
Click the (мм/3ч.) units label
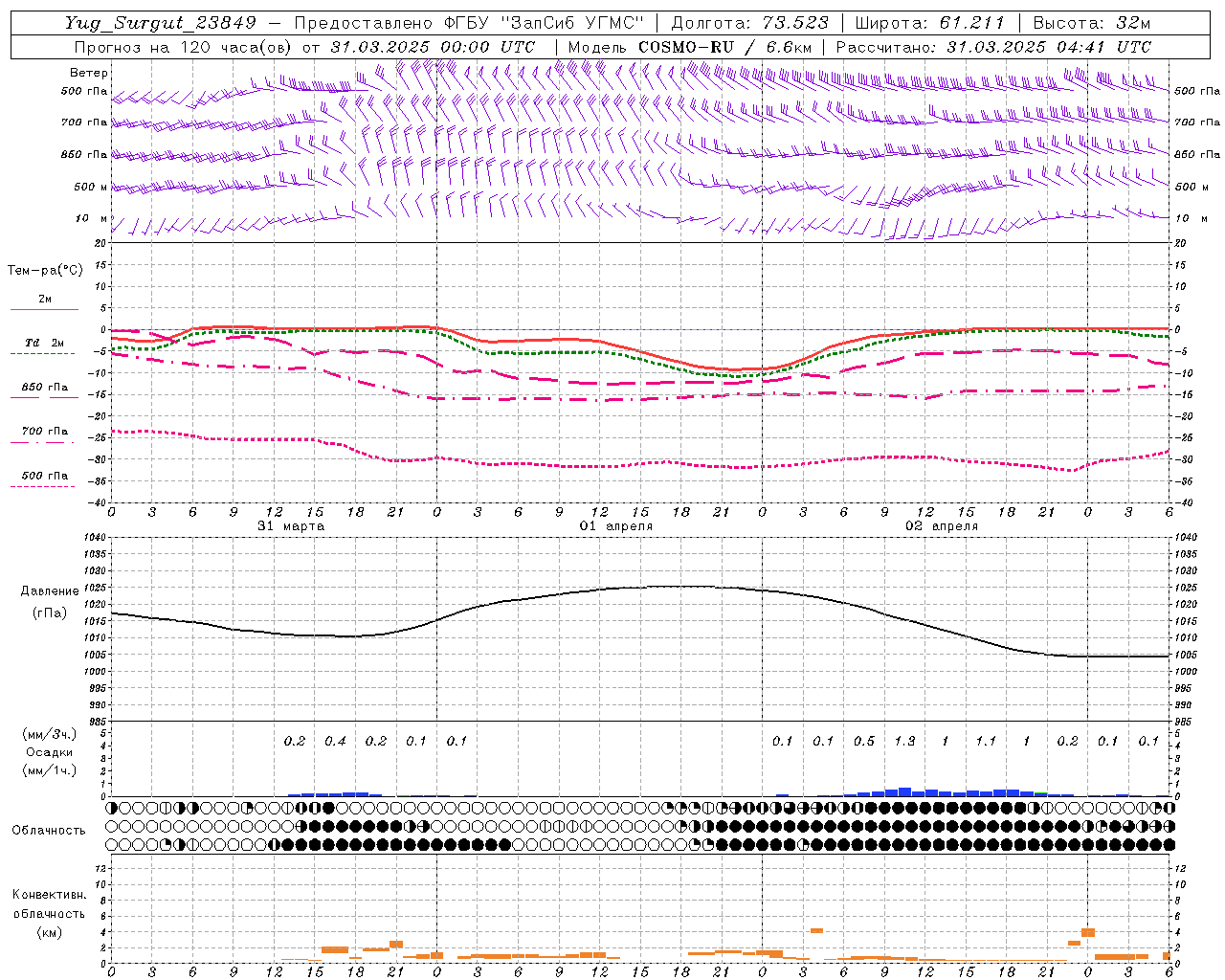pos(50,734)
